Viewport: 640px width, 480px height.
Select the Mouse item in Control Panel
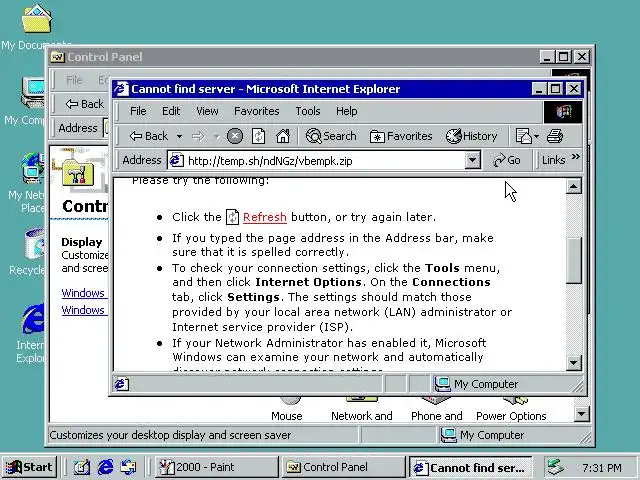(287, 416)
